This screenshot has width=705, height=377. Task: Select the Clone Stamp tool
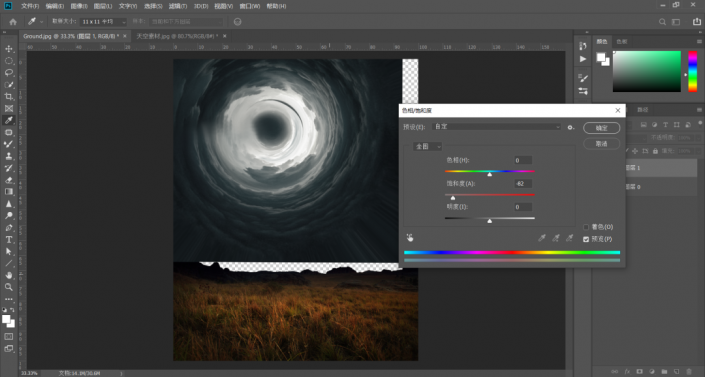[x=9, y=156]
